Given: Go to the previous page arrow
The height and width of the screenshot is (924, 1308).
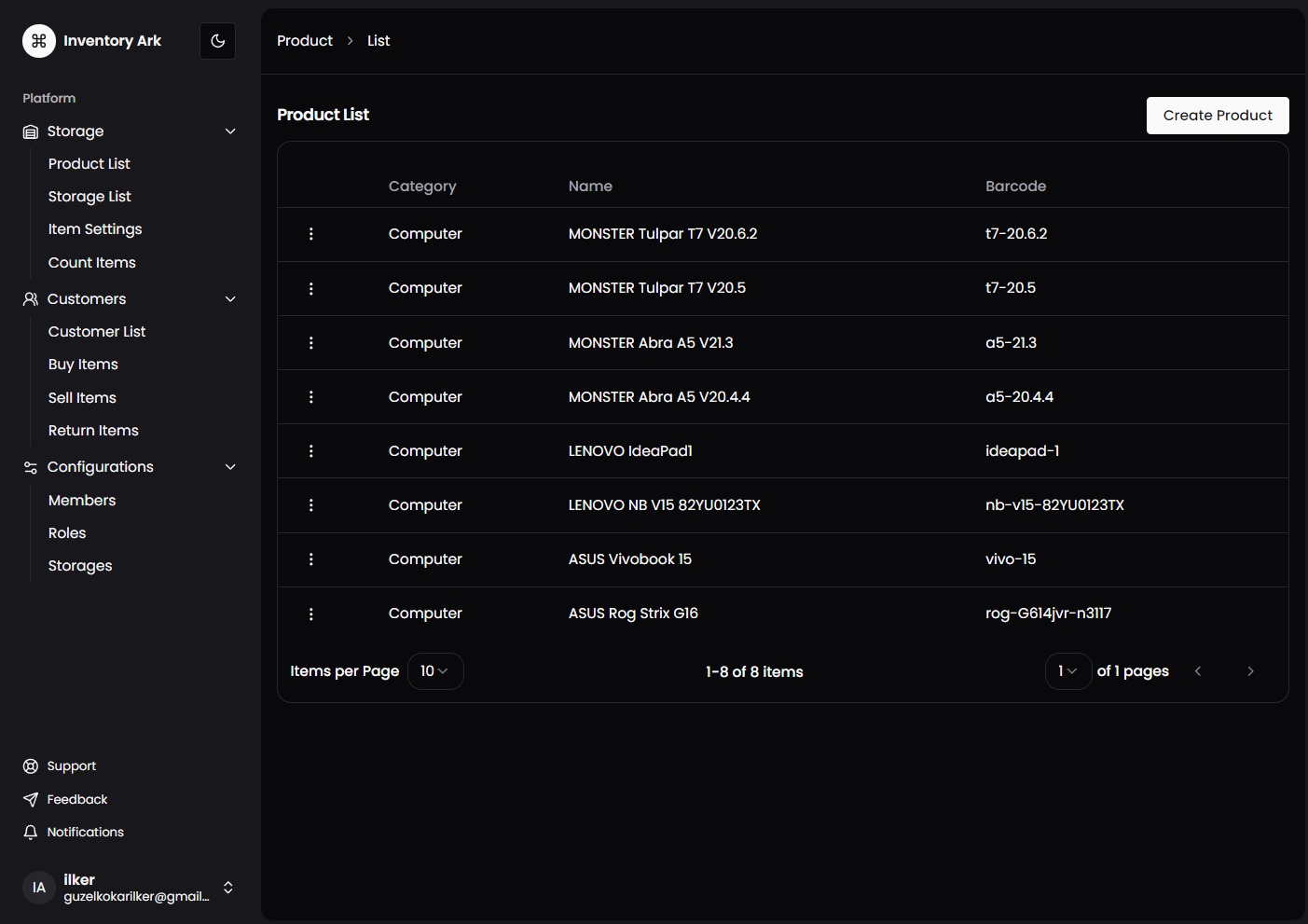Looking at the screenshot, I should point(1198,671).
